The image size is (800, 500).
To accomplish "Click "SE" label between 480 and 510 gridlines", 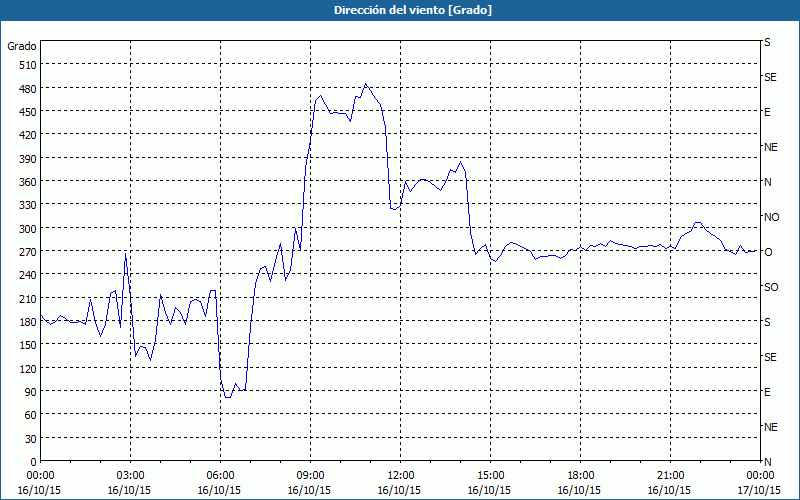I will click(x=770, y=77).
